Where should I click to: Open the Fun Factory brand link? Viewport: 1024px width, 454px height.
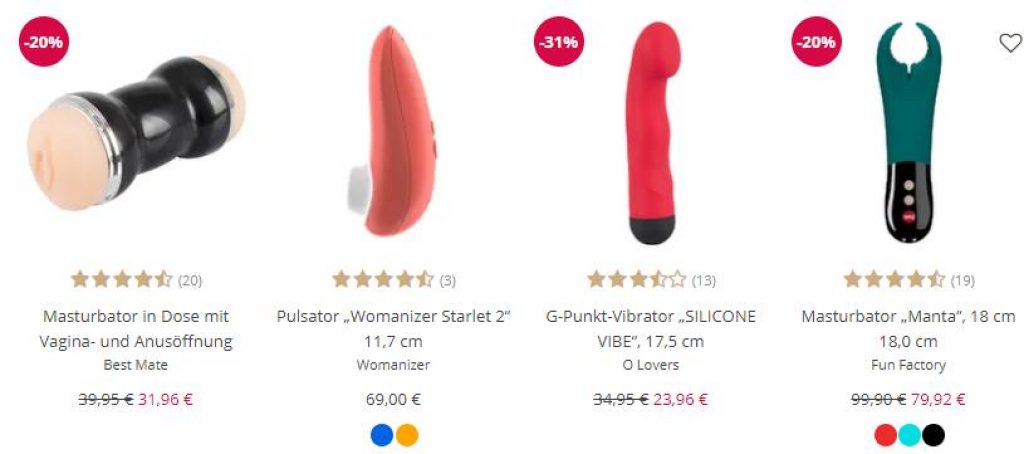908,365
